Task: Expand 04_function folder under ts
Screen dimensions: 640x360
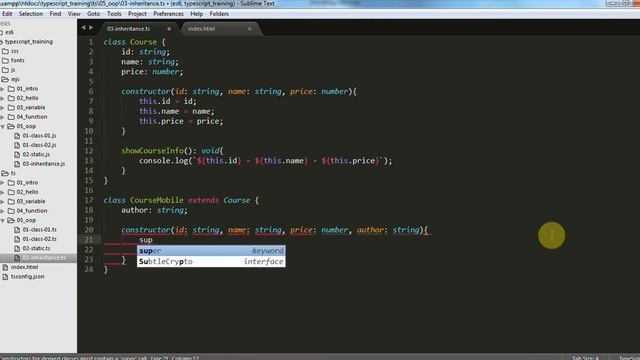Action: (3, 211)
